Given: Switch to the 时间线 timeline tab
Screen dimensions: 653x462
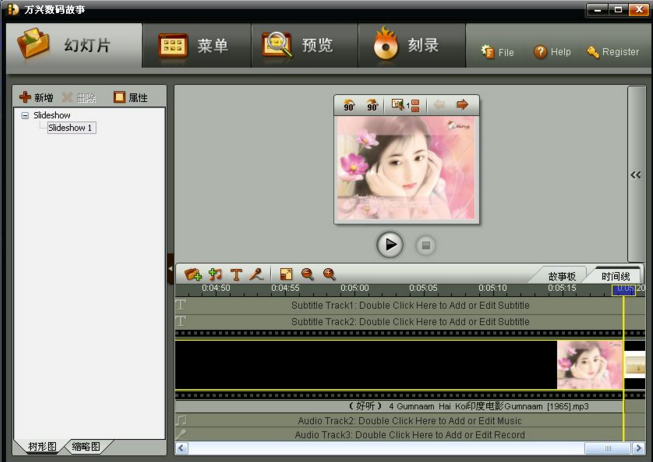Looking at the screenshot, I should [x=615, y=276].
